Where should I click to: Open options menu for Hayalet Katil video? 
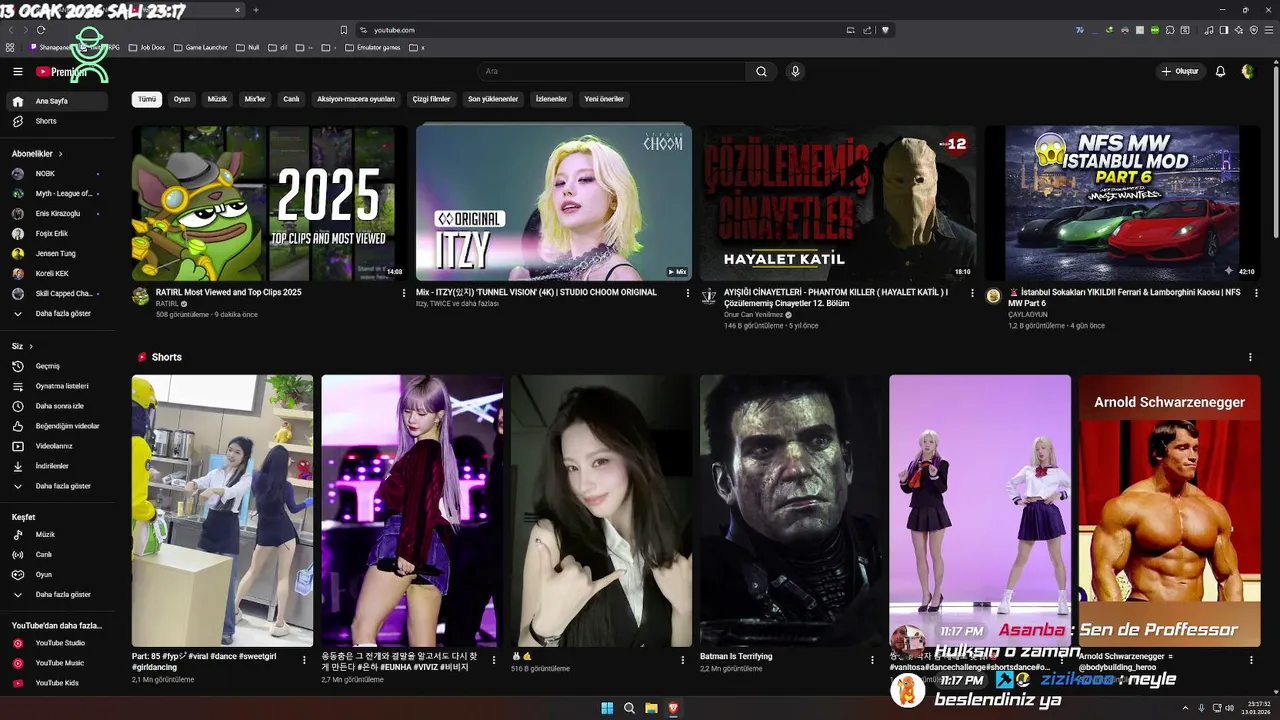[x=972, y=294]
